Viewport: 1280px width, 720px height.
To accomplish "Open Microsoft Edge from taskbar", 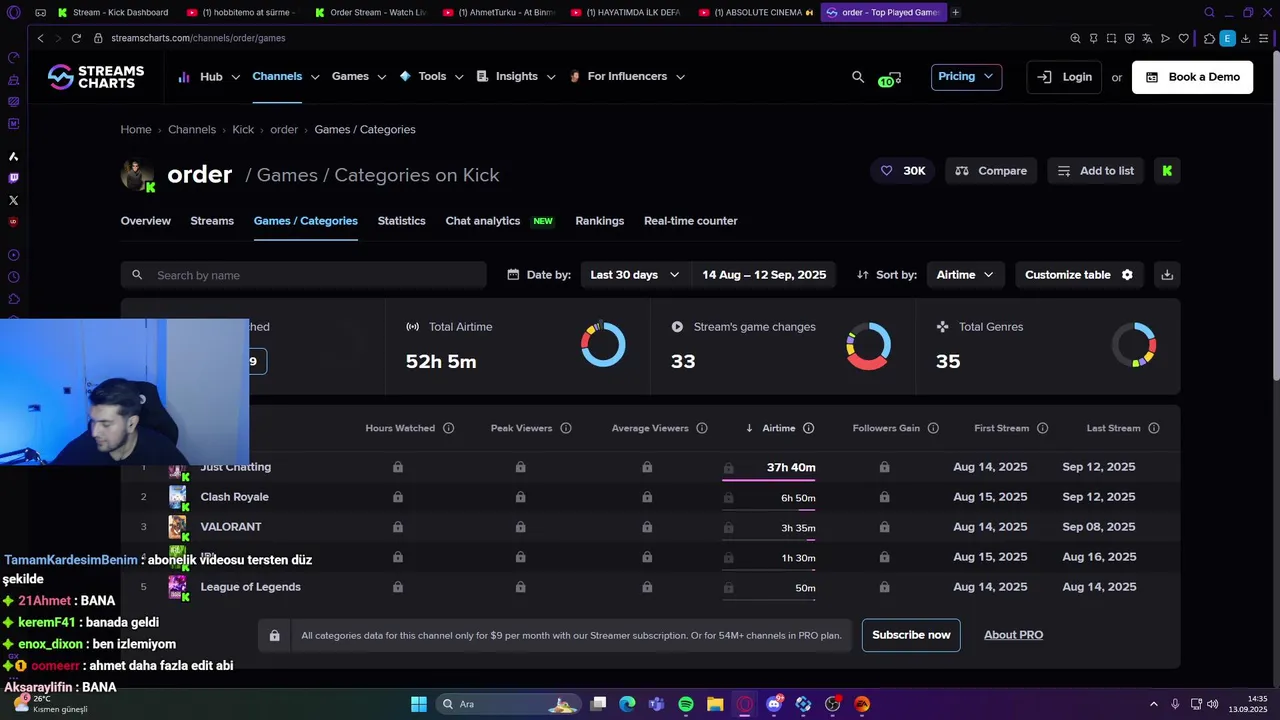I will point(627,704).
